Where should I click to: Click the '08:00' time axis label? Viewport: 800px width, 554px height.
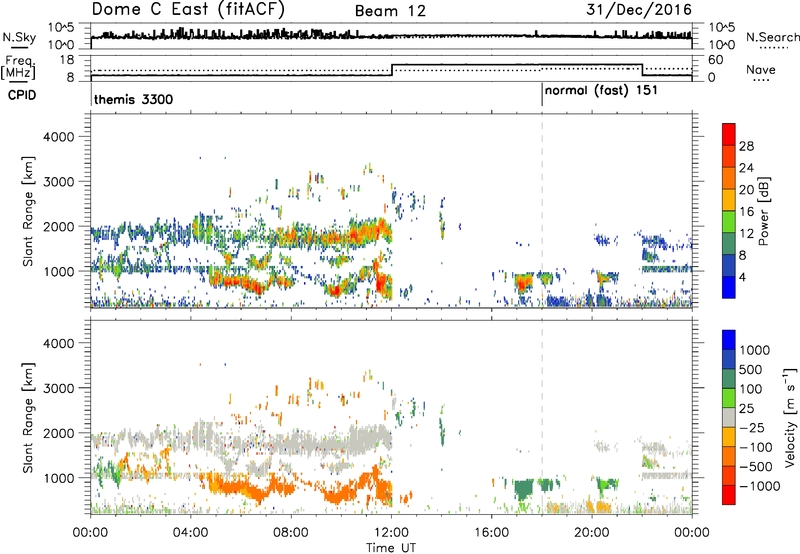[291, 533]
